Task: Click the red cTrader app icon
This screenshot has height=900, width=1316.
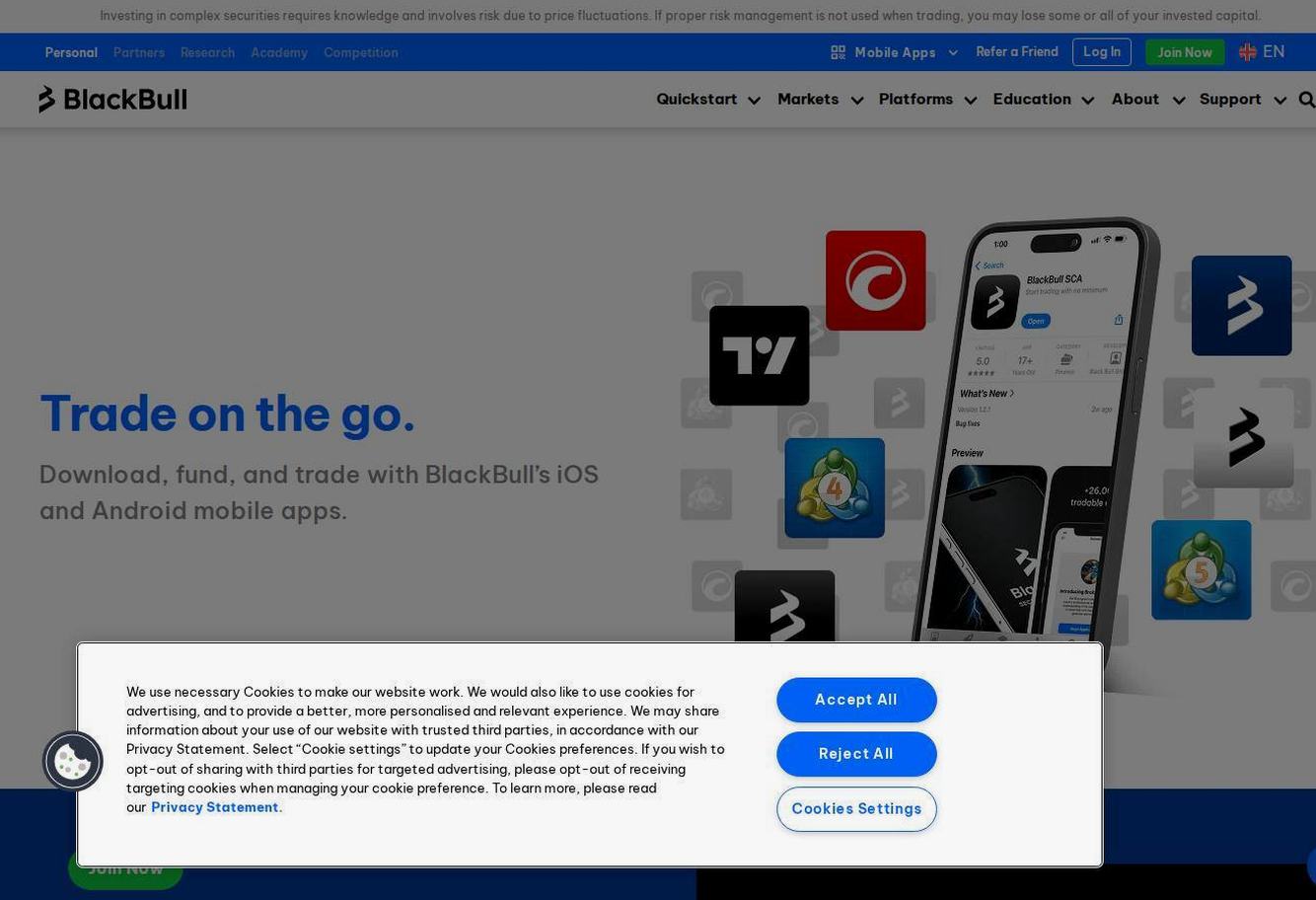Action: pos(876,280)
